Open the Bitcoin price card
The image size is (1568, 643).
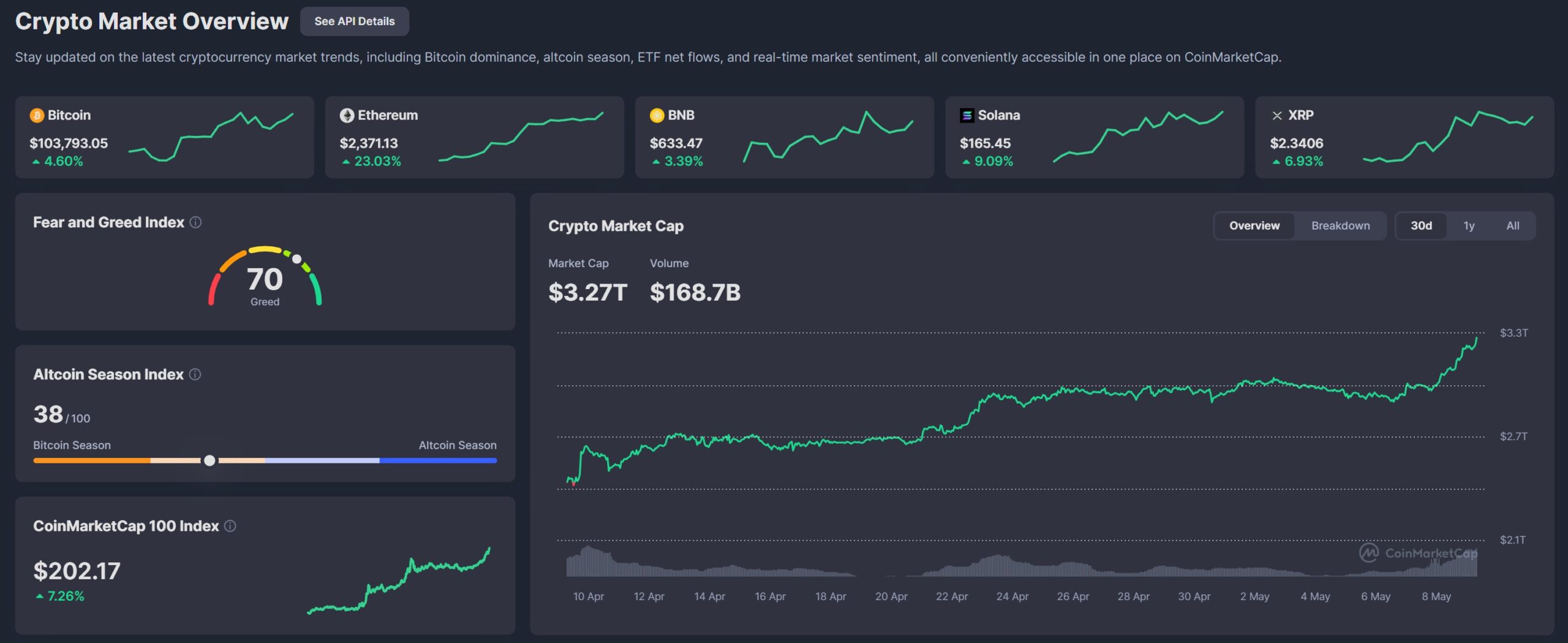165,137
